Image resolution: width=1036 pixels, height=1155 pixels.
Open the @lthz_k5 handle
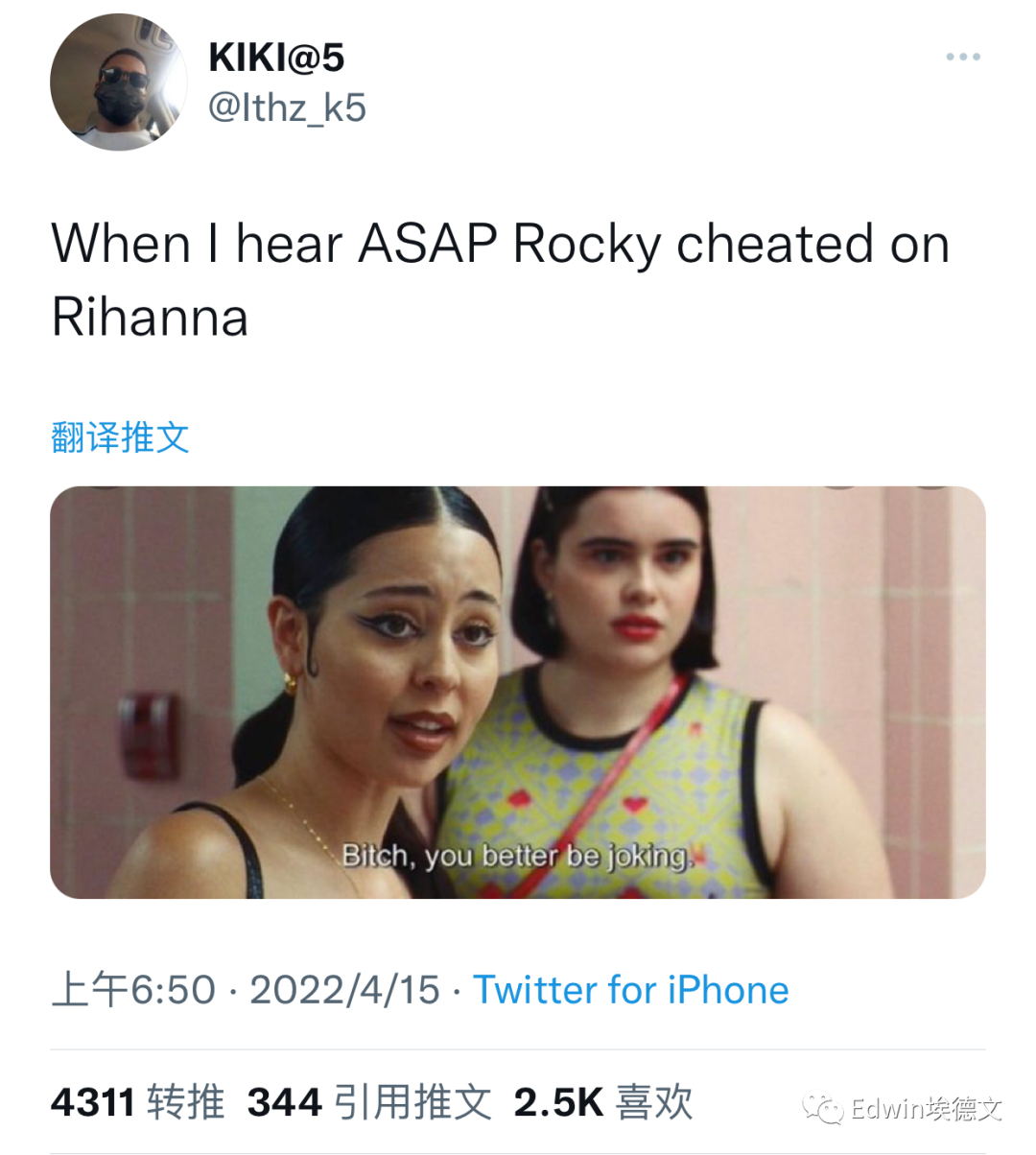[x=287, y=107]
